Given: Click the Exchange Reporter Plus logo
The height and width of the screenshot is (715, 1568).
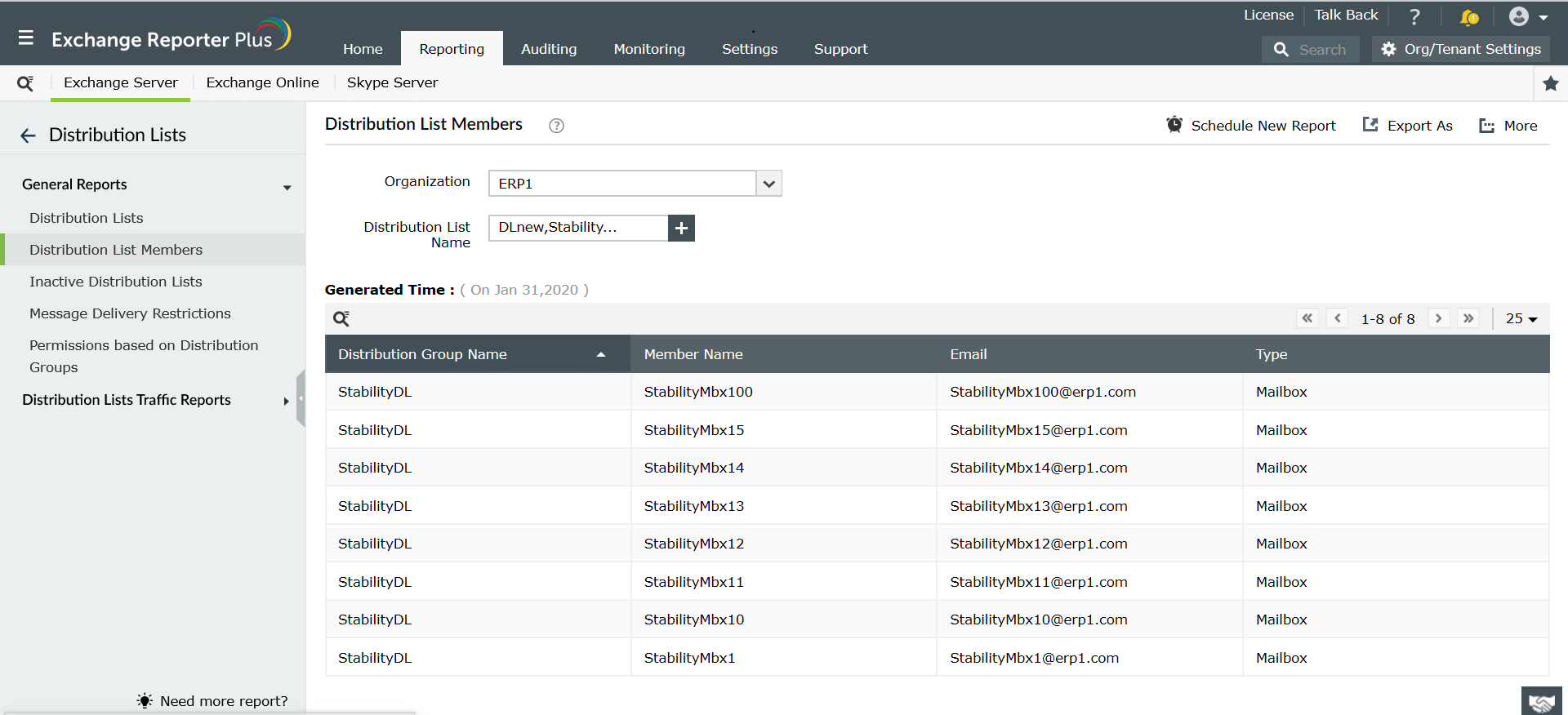Looking at the screenshot, I should 171,36.
